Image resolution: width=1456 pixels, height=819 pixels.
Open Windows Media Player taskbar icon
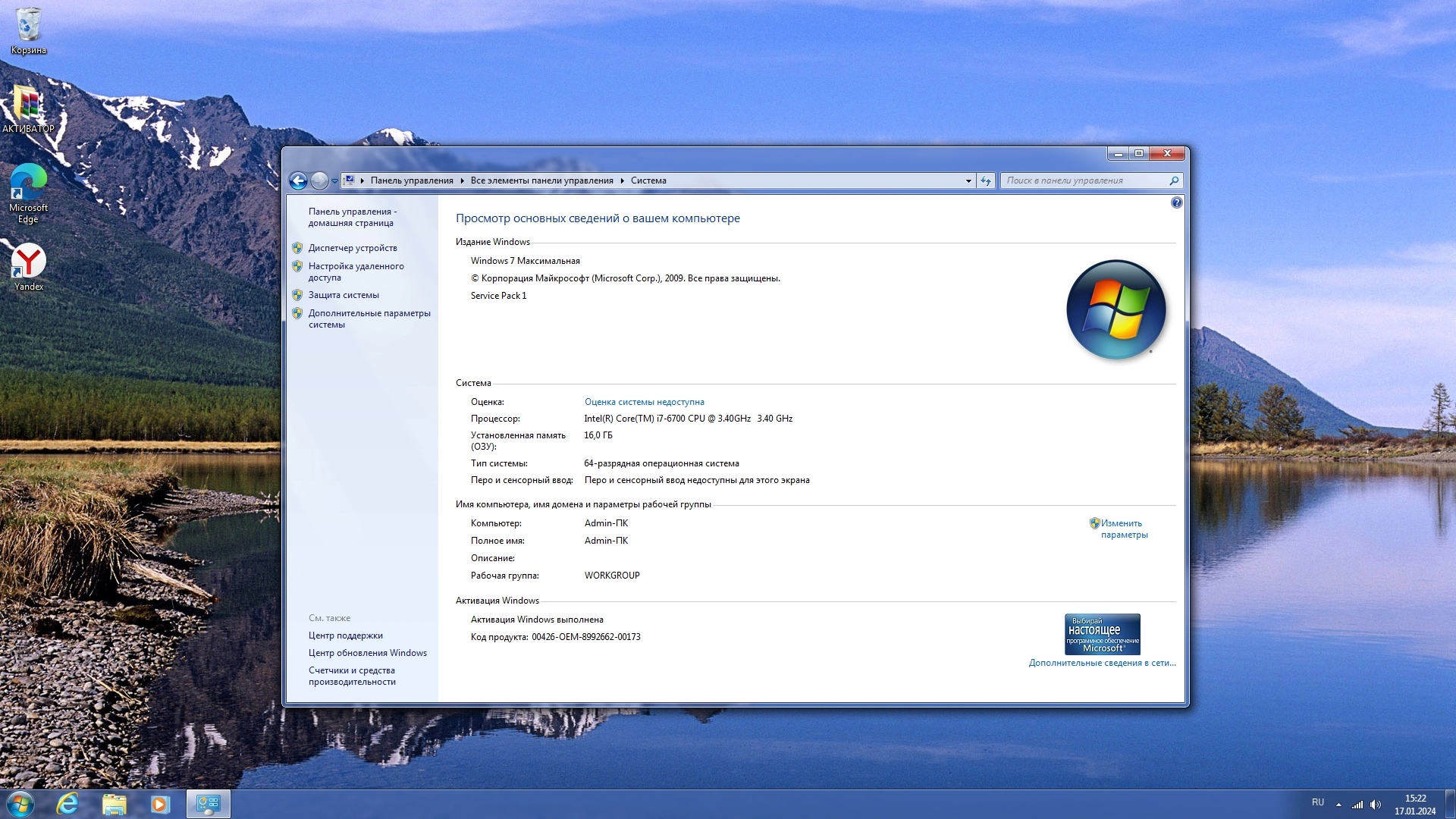tap(160, 804)
